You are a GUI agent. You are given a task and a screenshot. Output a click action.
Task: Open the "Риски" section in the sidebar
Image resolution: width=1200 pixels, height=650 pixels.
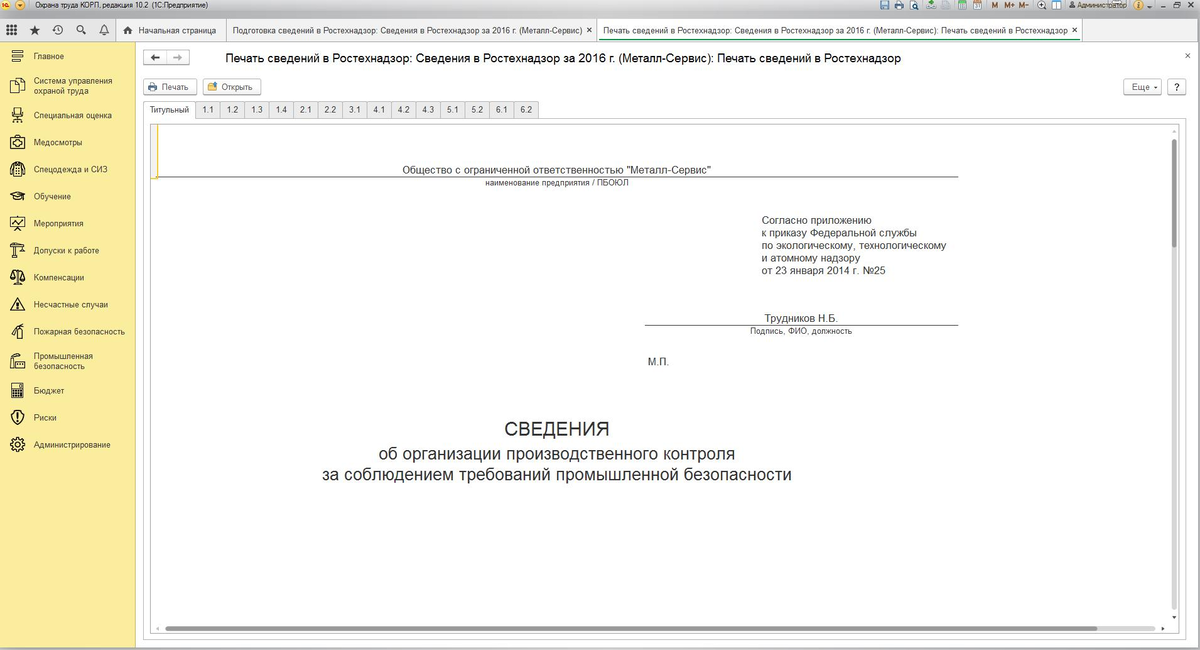pos(43,417)
